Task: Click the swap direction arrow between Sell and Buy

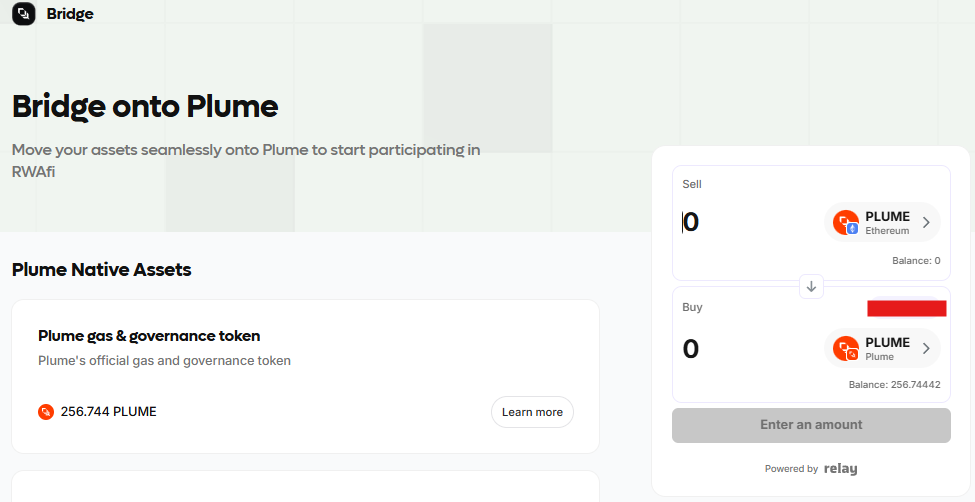Action: pos(811,287)
